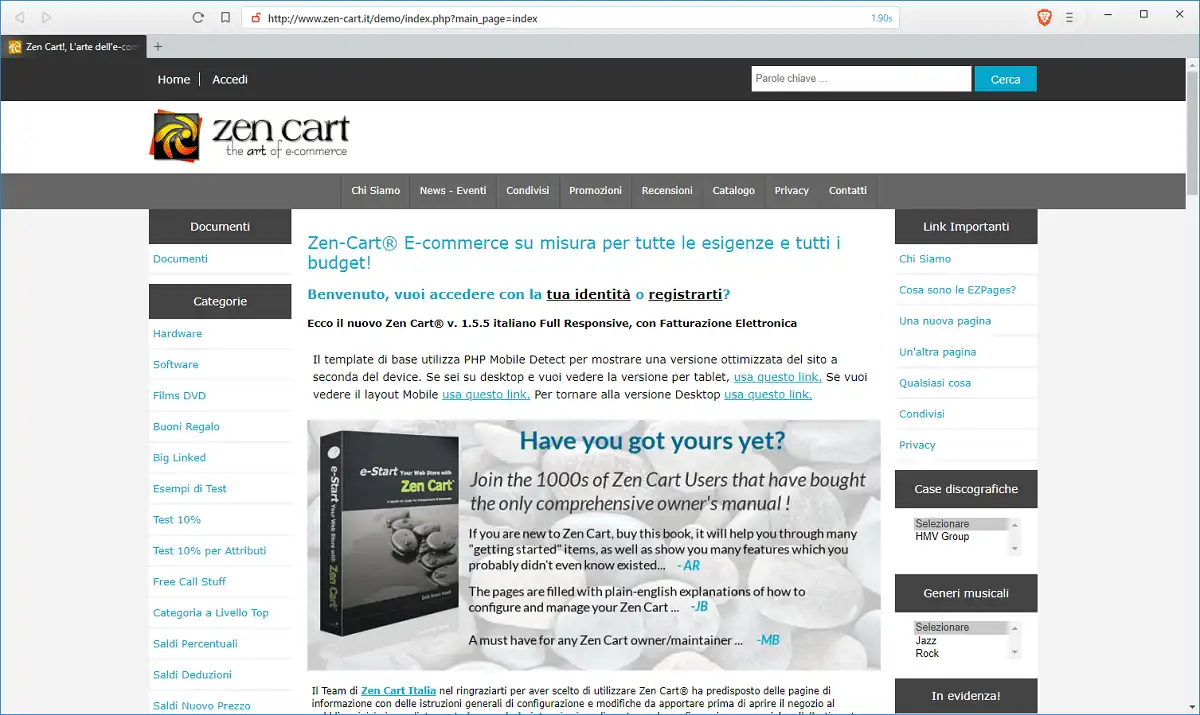Browse the Free Call Stuff category

point(190,582)
